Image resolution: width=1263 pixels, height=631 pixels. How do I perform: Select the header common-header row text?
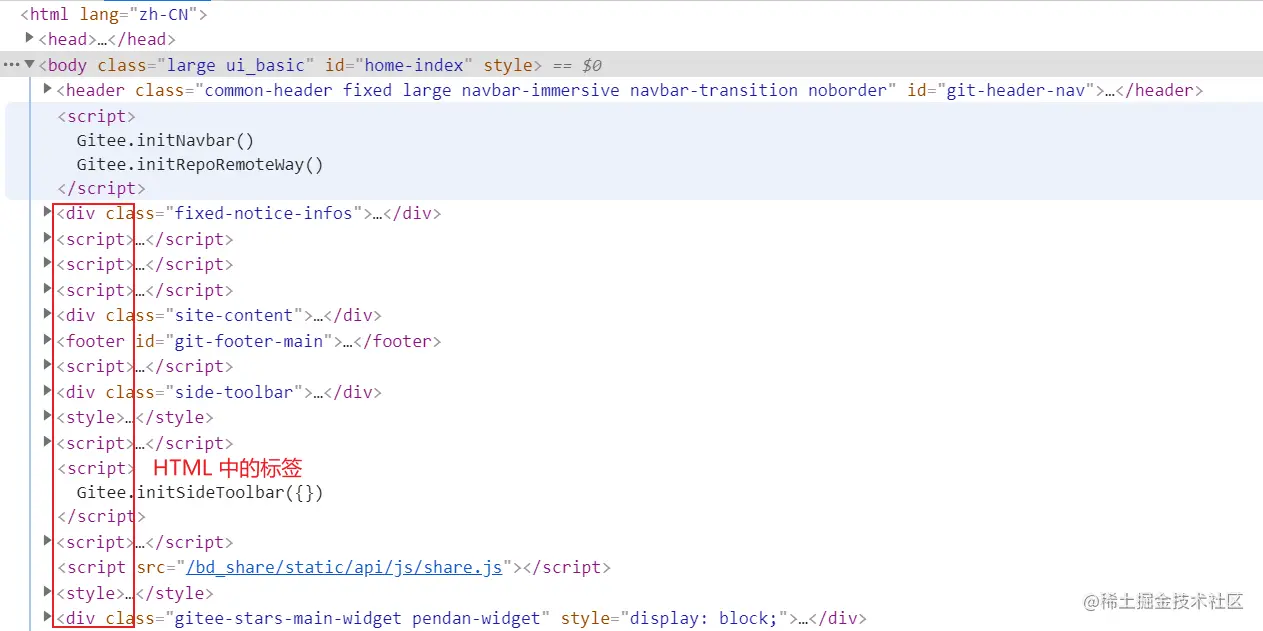(x=629, y=90)
